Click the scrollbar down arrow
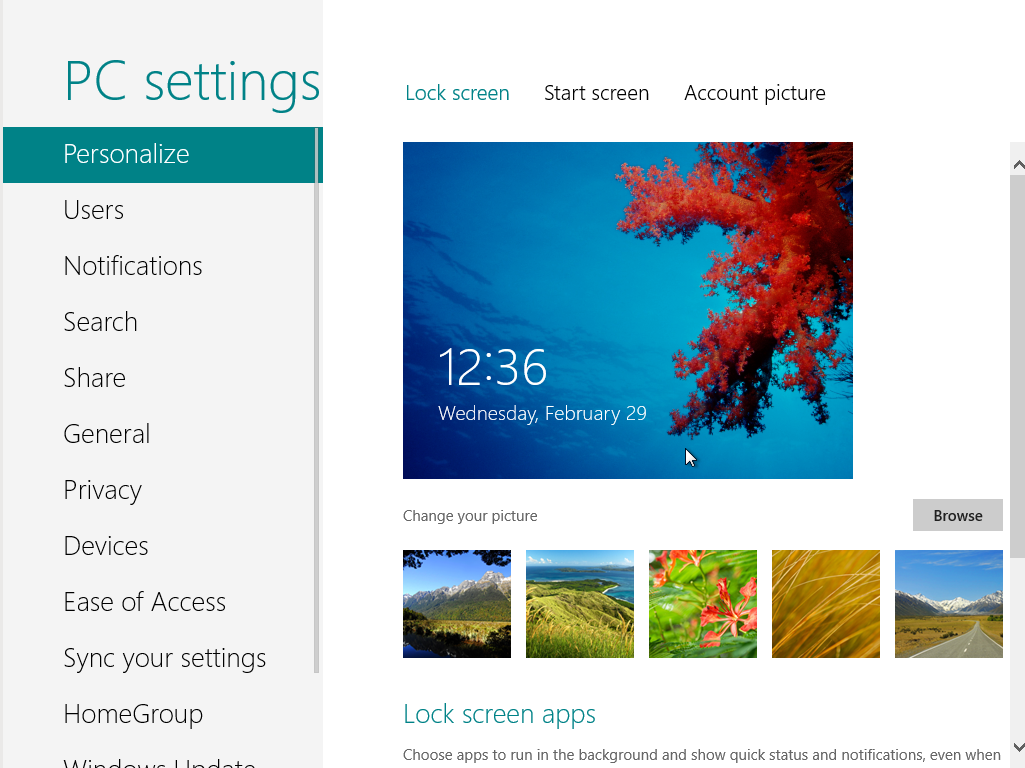The width and height of the screenshot is (1025, 768). (x=1018, y=746)
